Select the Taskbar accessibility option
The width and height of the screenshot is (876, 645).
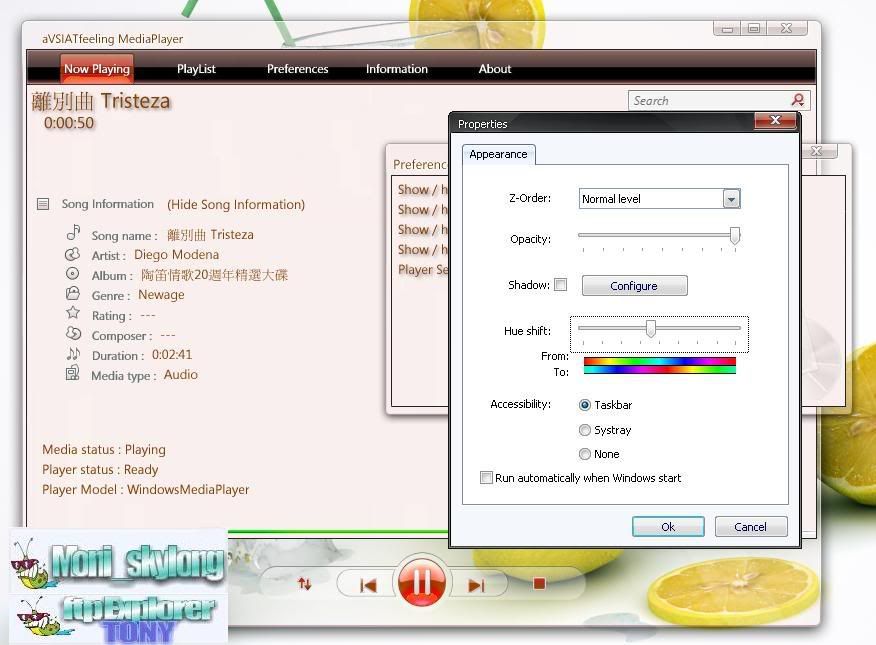(584, 405)
